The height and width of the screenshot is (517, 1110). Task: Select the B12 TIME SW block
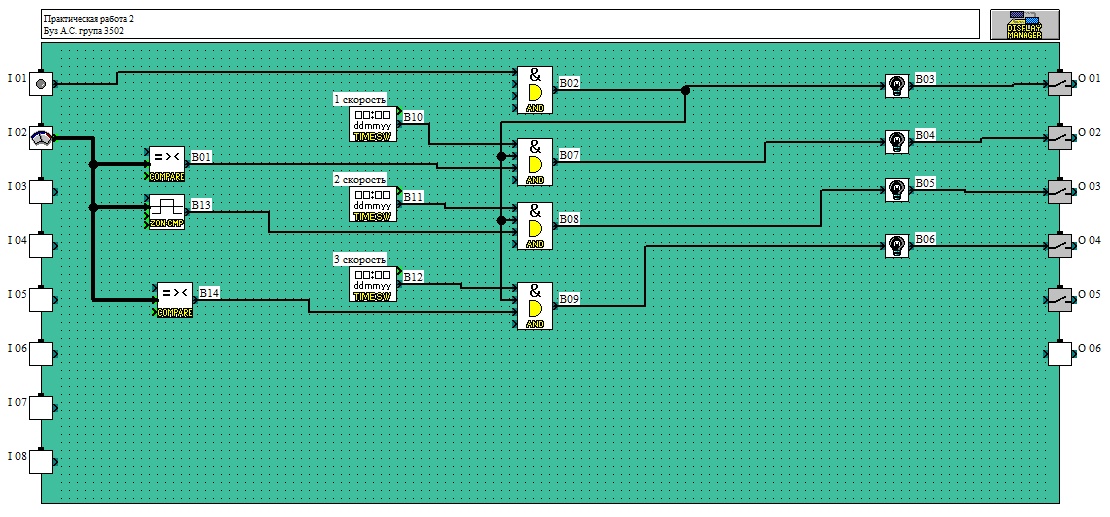click(373, 284)
